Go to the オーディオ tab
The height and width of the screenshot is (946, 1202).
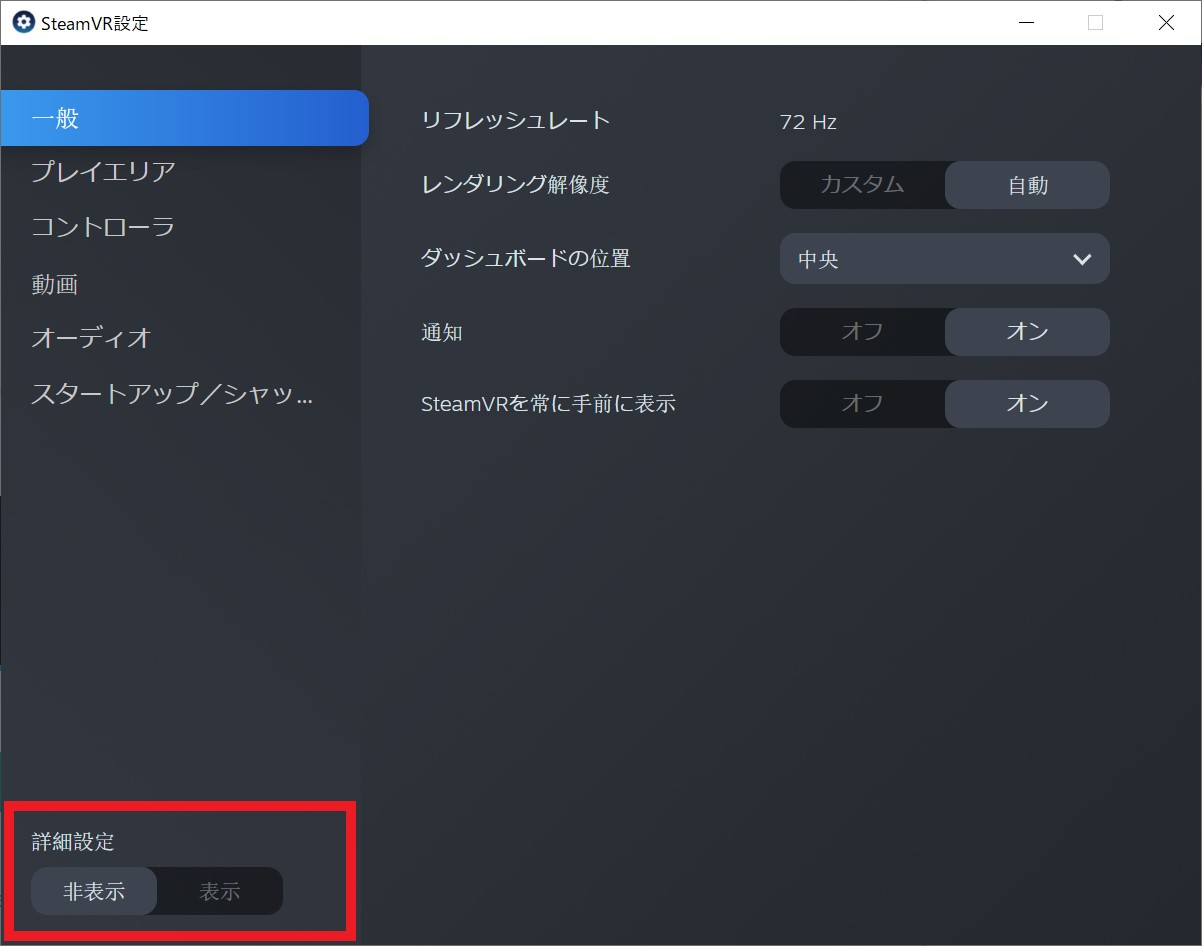[91, 338]
